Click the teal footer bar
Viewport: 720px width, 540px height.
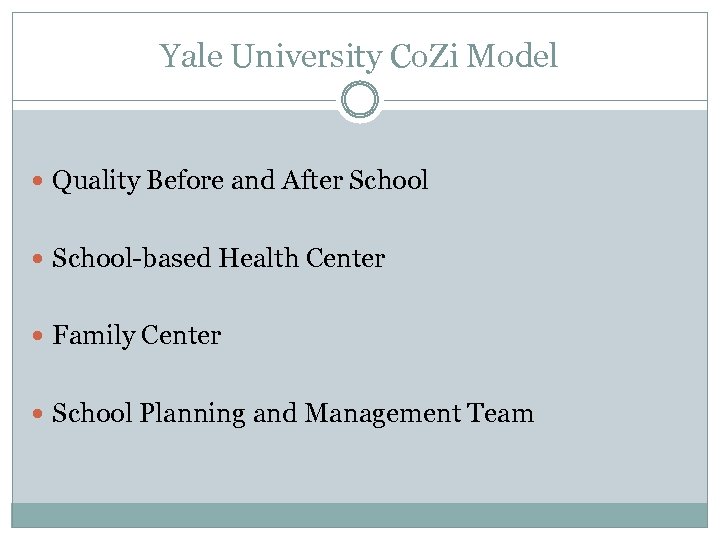point(360,515)
